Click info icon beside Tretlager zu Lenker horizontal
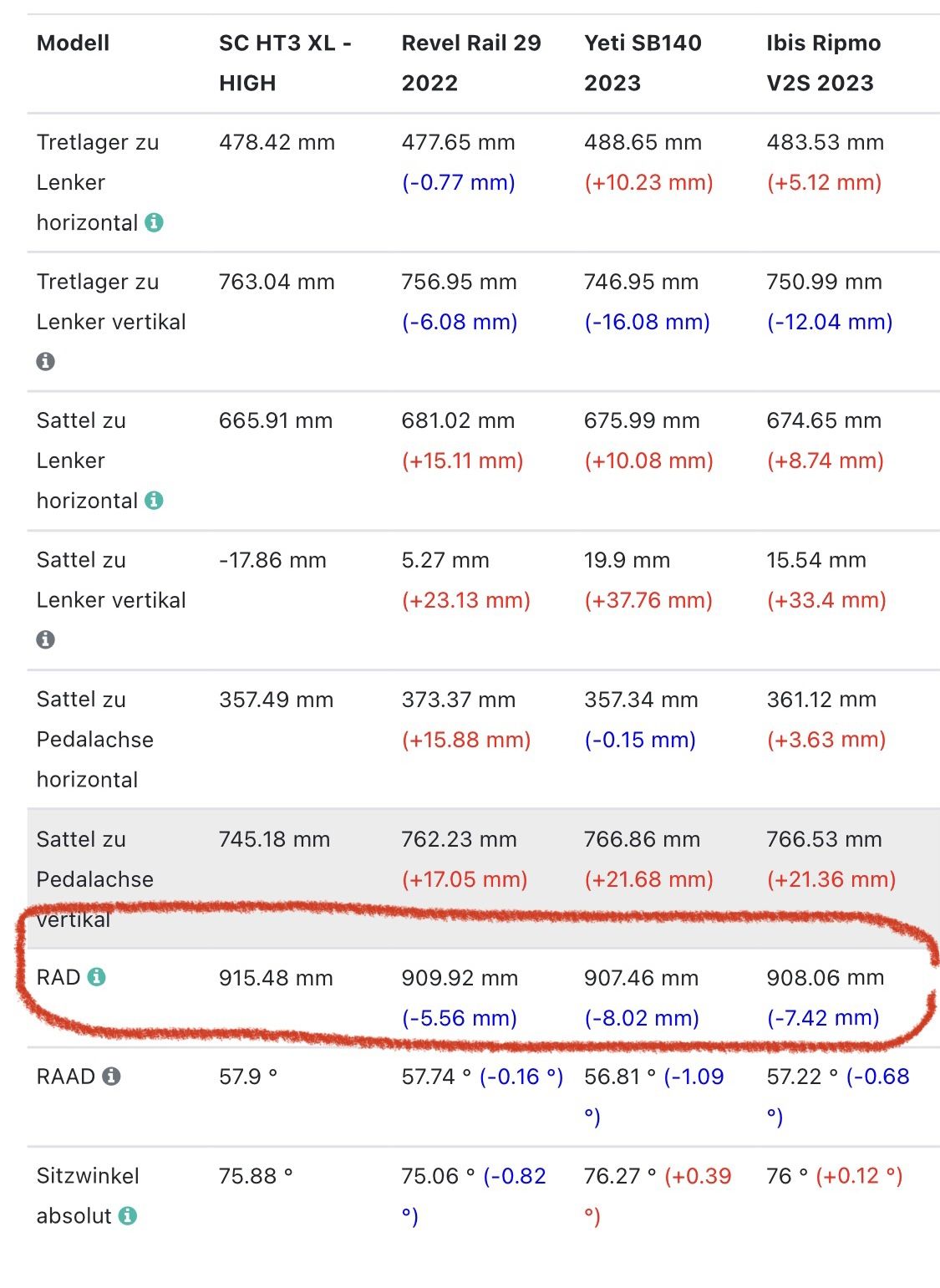Image resolution: width=940 pixels, height=1288 pixels. coord(154,222)
